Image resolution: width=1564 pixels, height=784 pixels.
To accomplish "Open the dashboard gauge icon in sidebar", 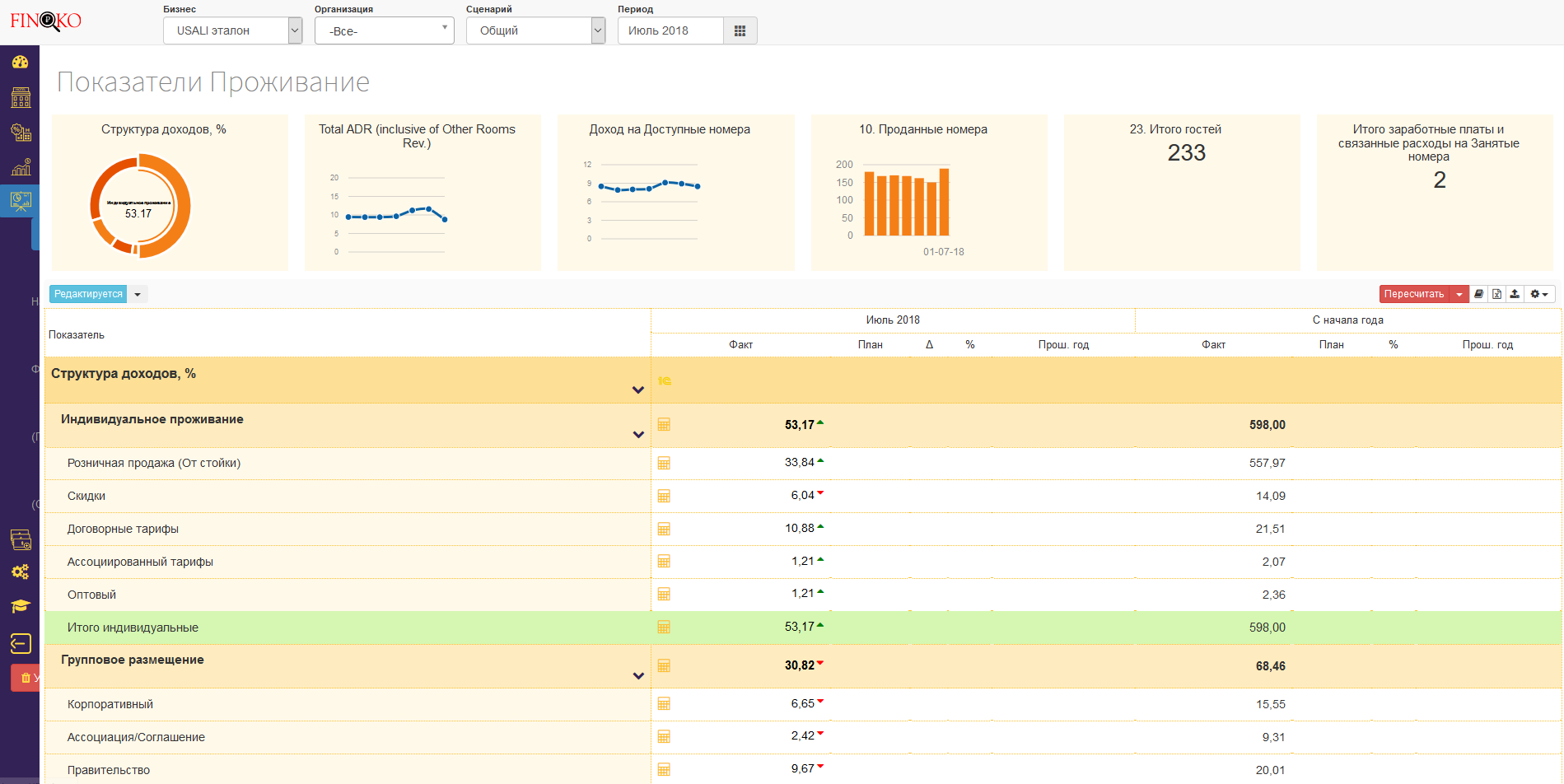I will pyautogui.click(x=20, y=62).
